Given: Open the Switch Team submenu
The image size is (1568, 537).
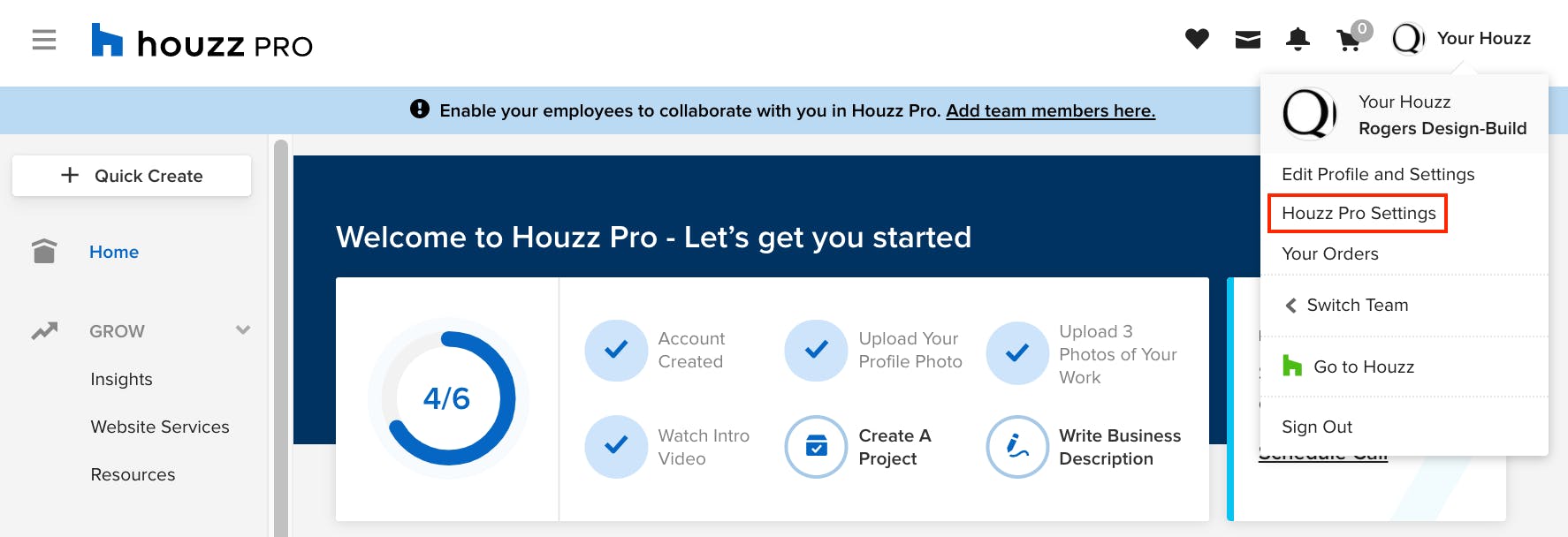Looking at the screenshot, I should (x=1357, y=305).
